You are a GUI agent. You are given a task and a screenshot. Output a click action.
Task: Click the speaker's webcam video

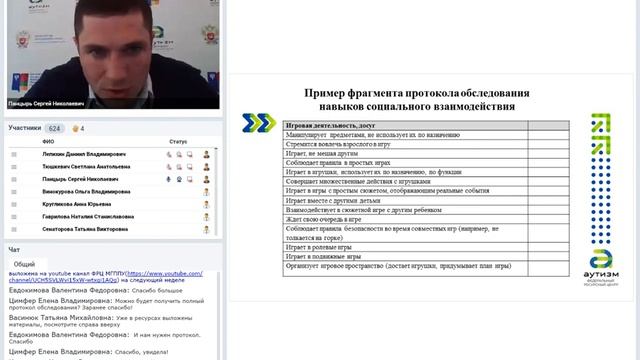coord(113,54)
